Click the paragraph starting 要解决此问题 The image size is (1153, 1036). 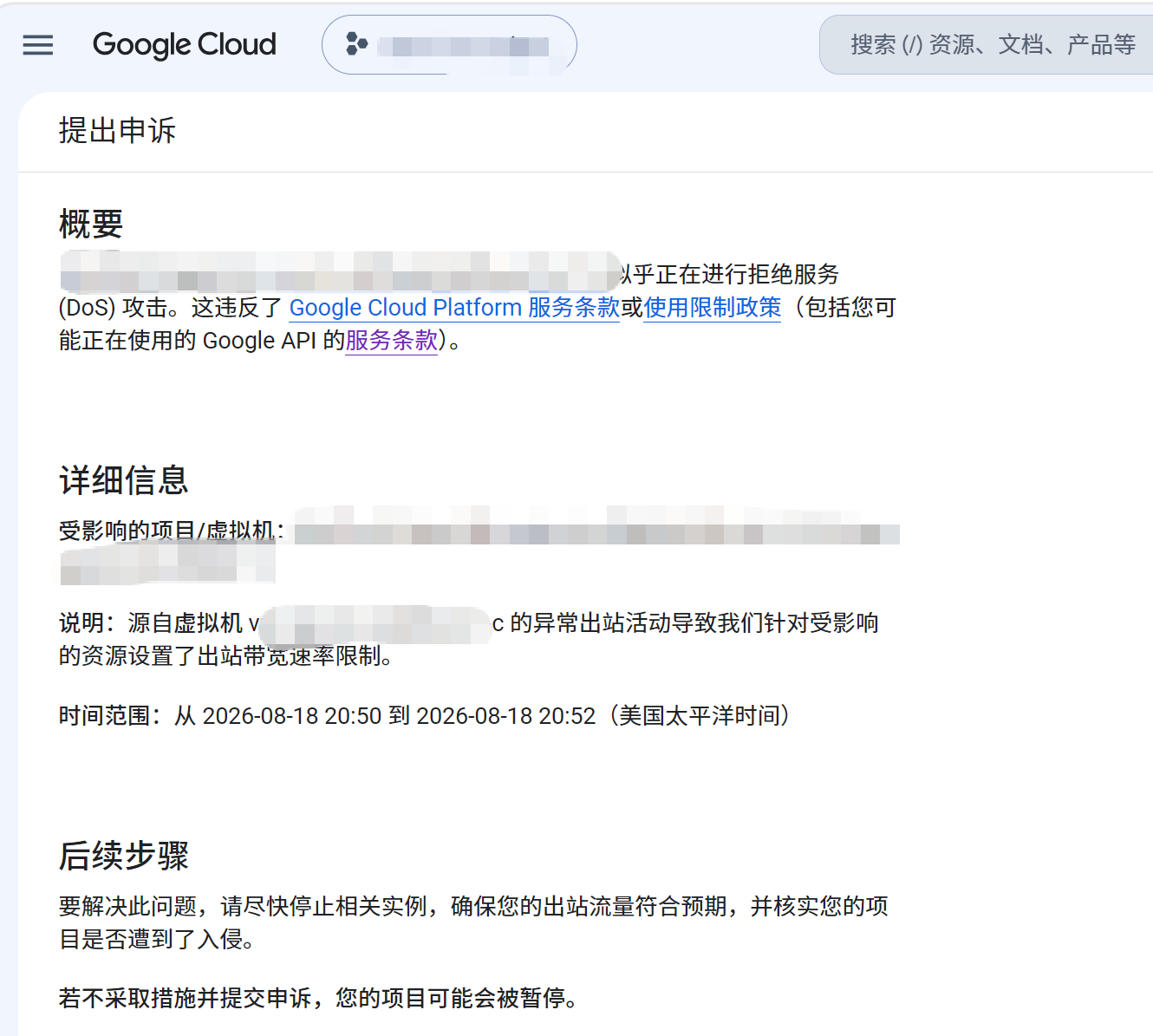point(473,922)
